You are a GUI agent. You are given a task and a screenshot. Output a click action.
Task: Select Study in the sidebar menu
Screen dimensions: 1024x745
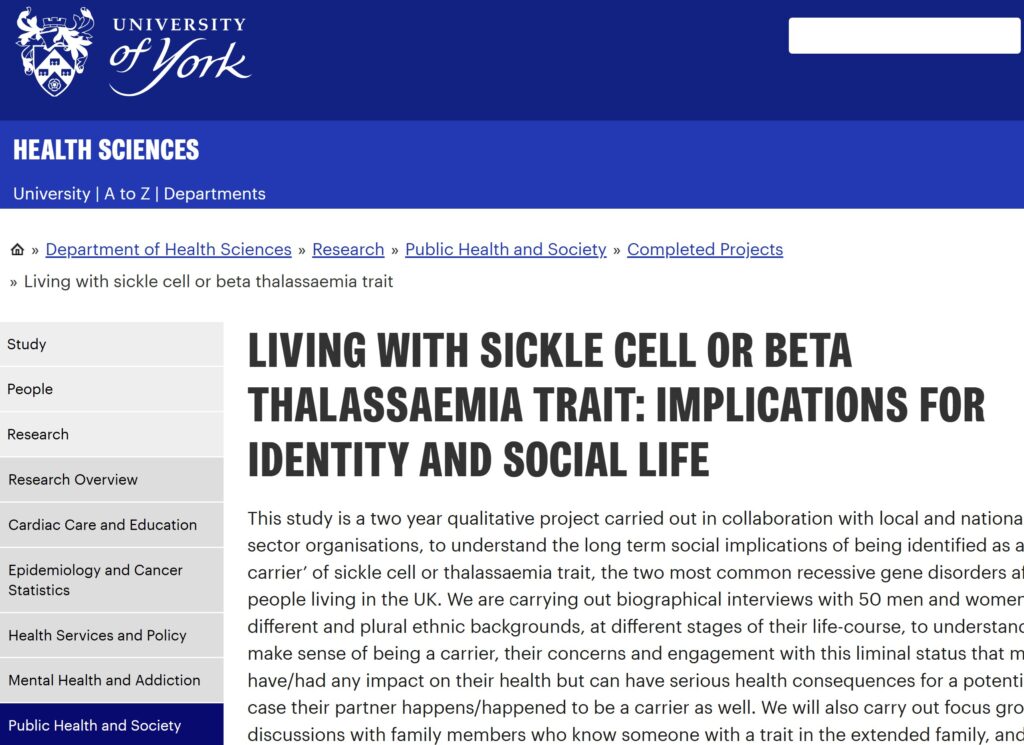[112, 344]
